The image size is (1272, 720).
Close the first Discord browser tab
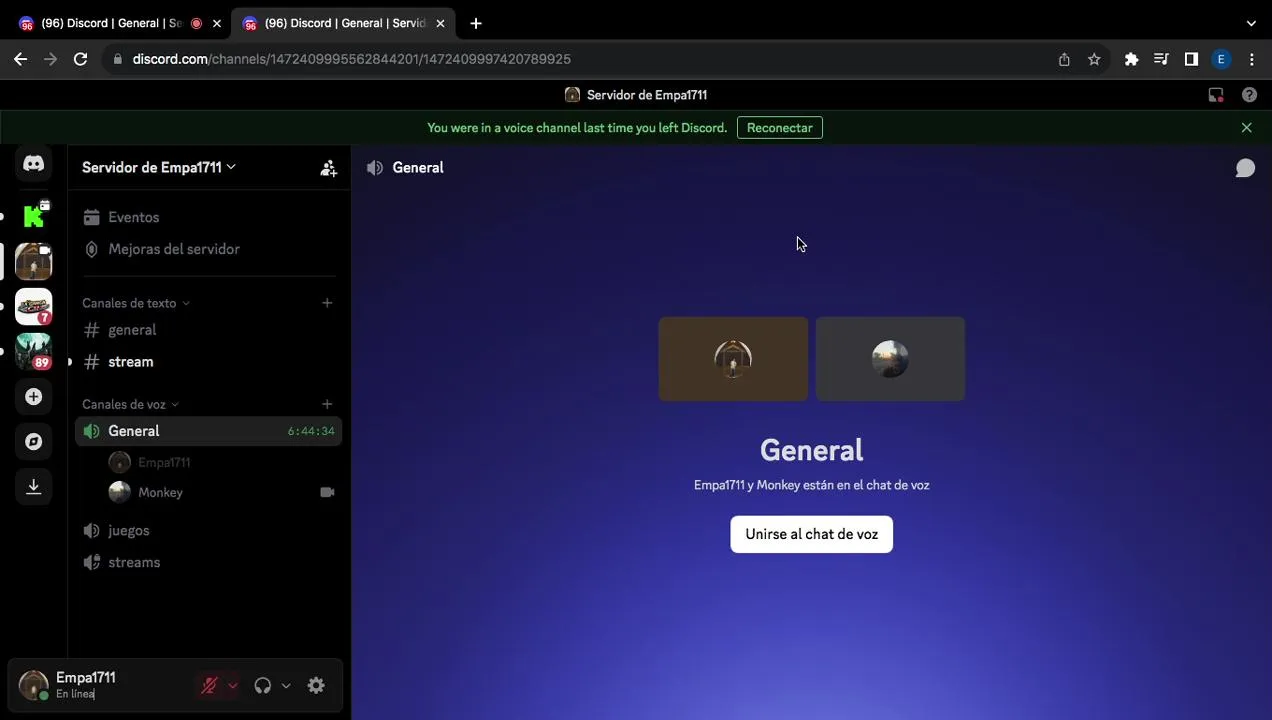tap(216, 23)
